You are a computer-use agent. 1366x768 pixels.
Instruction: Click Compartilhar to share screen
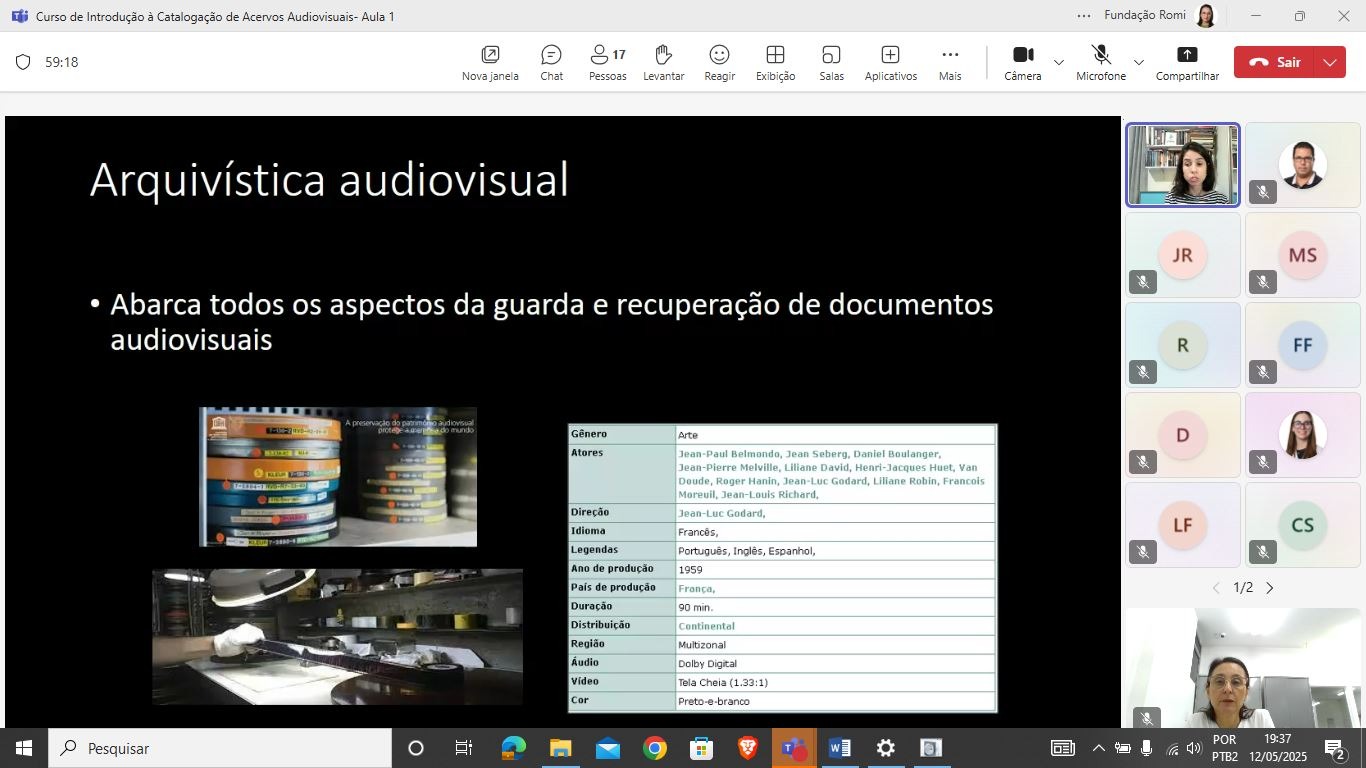point(1187,62)
